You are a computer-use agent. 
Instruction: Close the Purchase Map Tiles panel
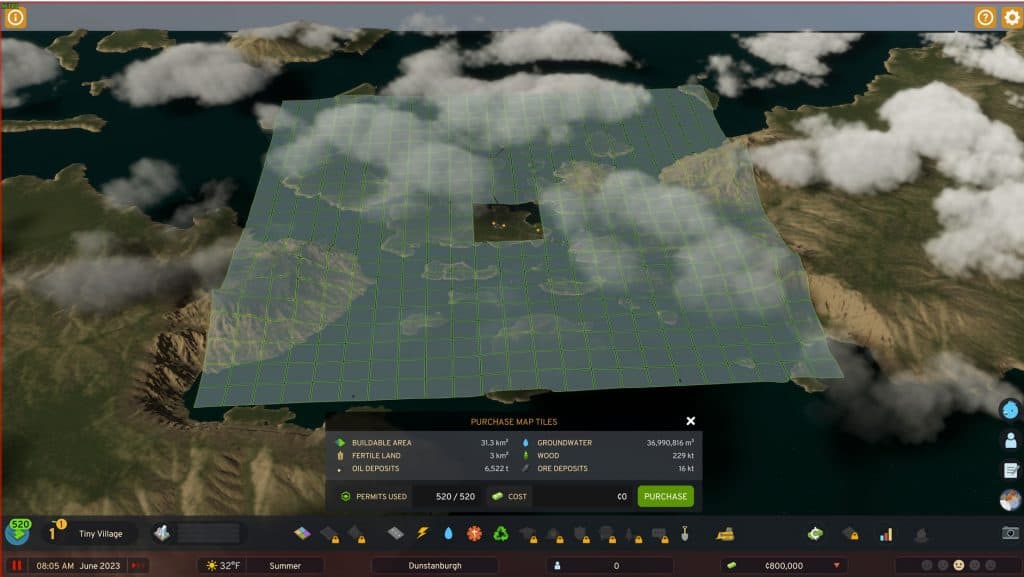(x=690, y=421)
